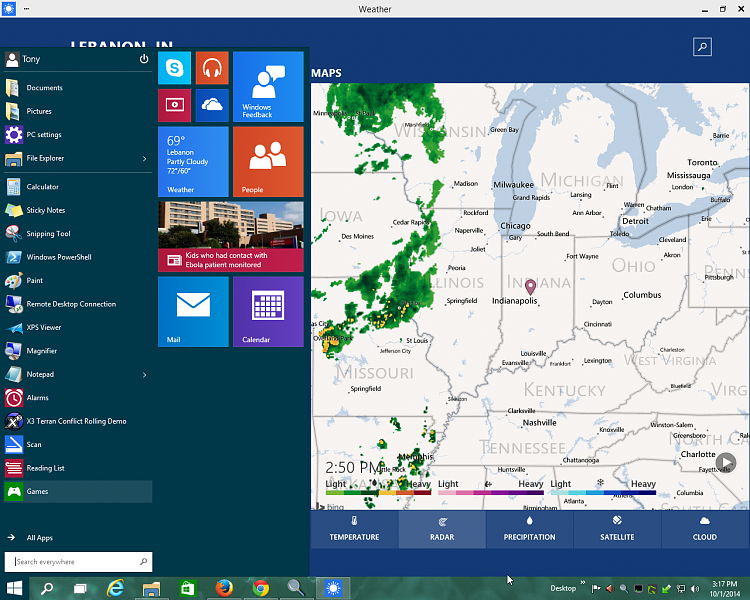Open the Scan app
This screenshot has width=750, height=600.
(x=78, y=444)
